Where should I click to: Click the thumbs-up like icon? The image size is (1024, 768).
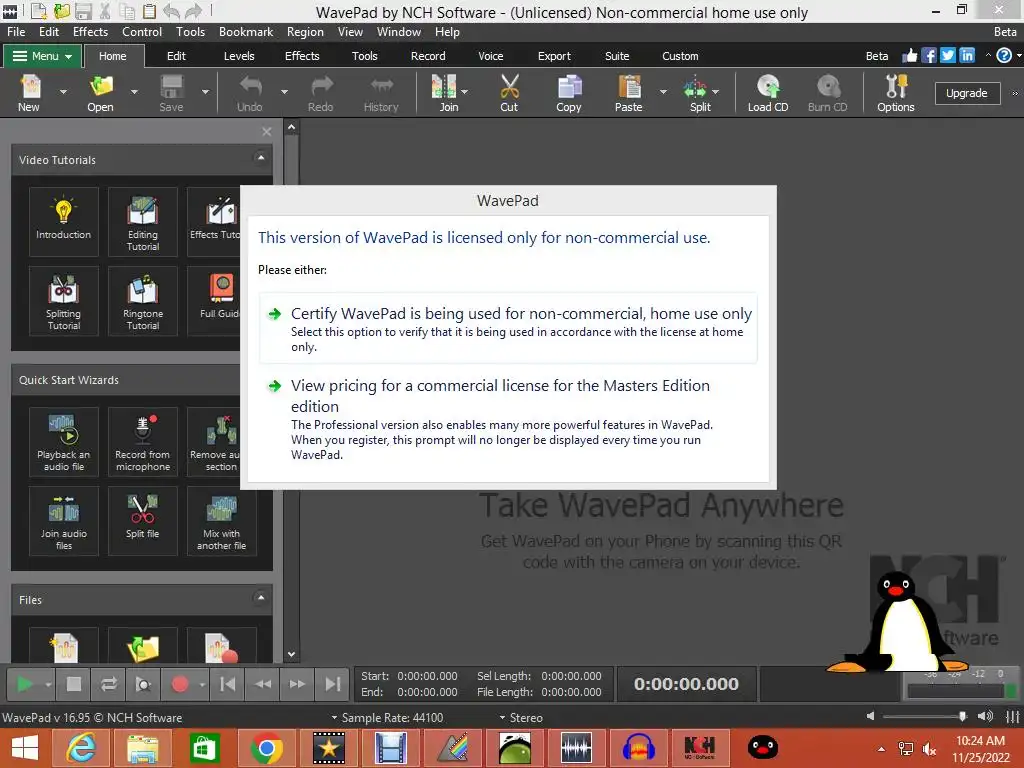pyautogui.click(x=910, y=56)
